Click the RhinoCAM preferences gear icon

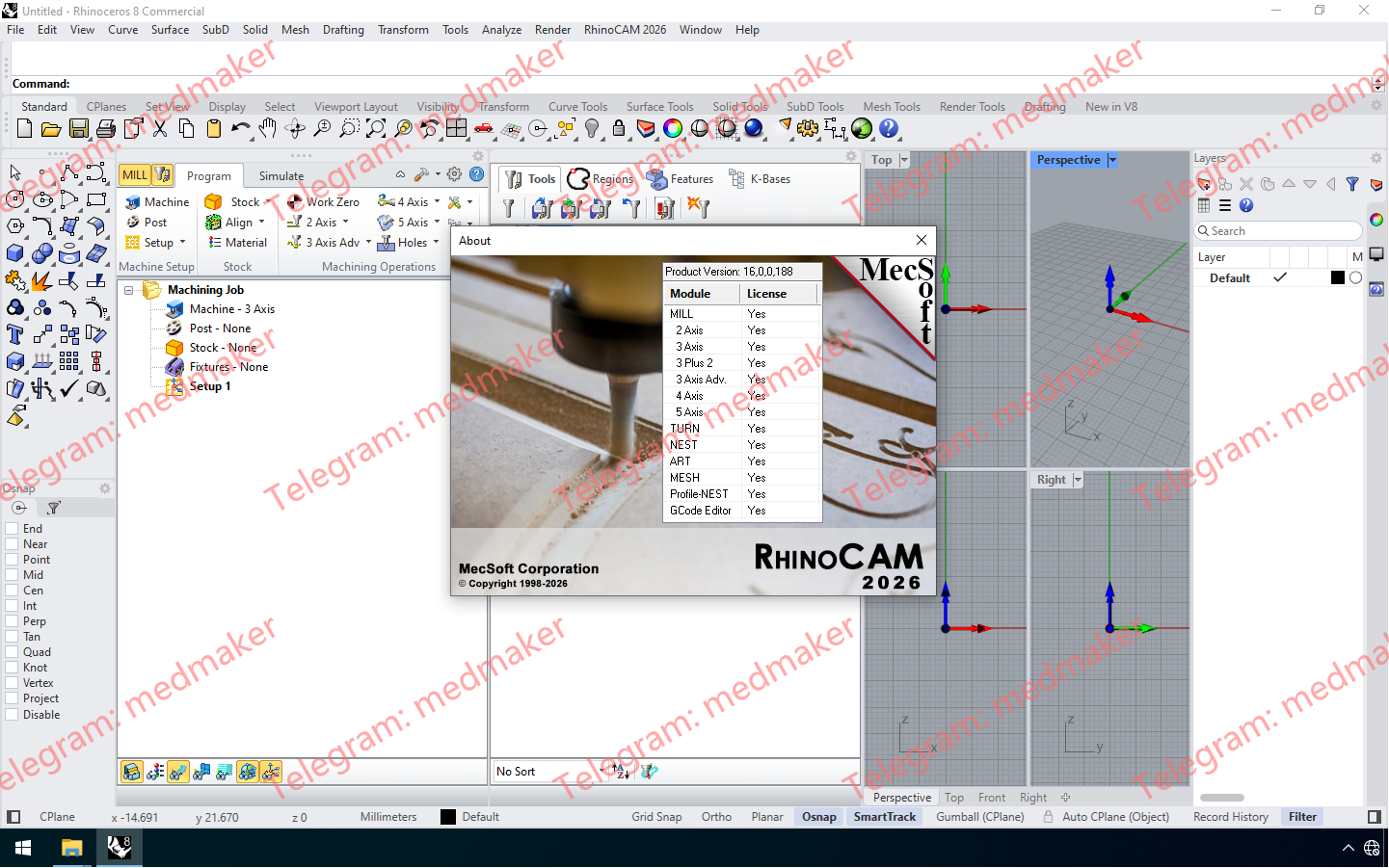tap(452, 174)
